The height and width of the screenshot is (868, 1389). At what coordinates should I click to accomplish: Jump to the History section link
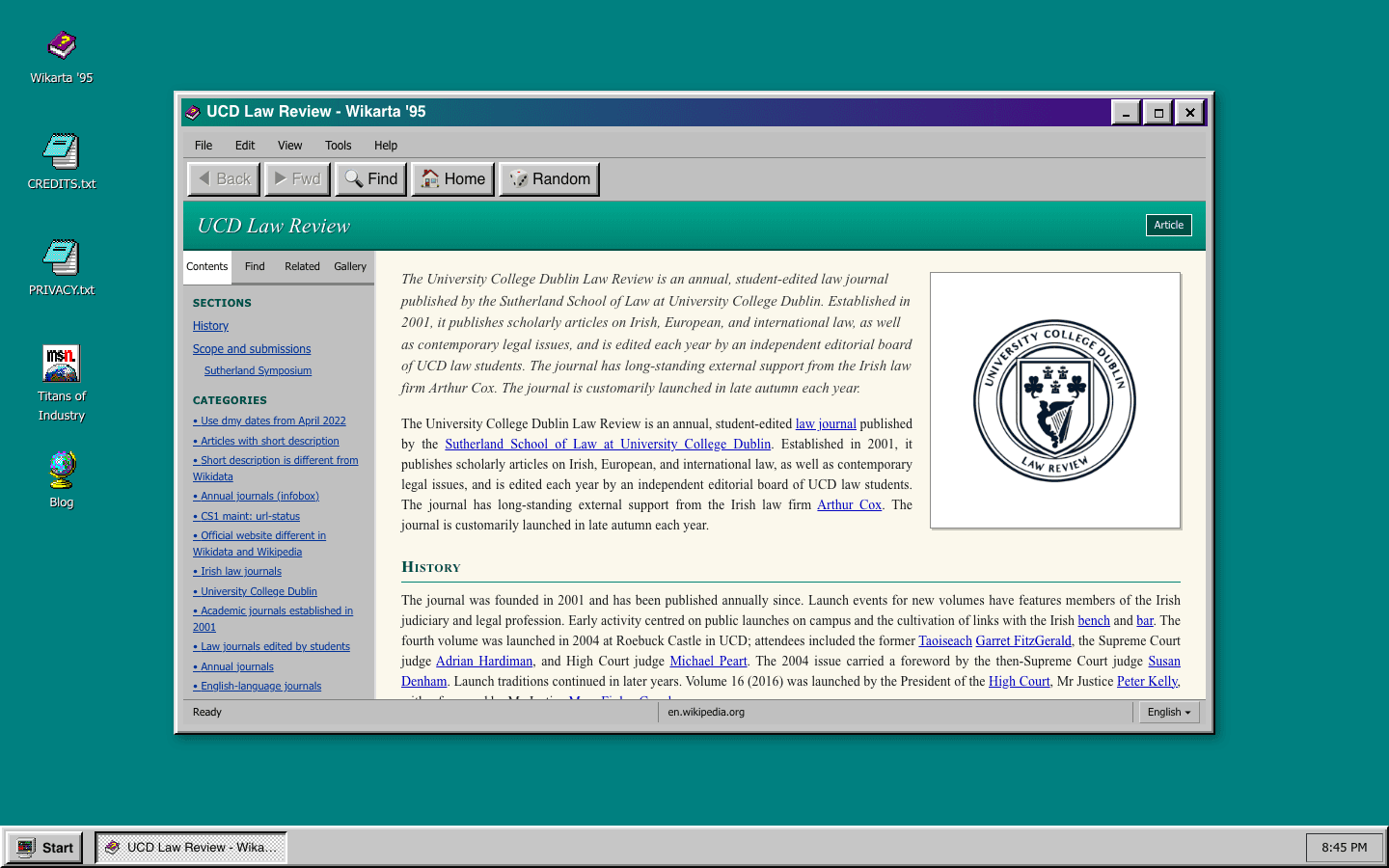(x=210, y=326)
